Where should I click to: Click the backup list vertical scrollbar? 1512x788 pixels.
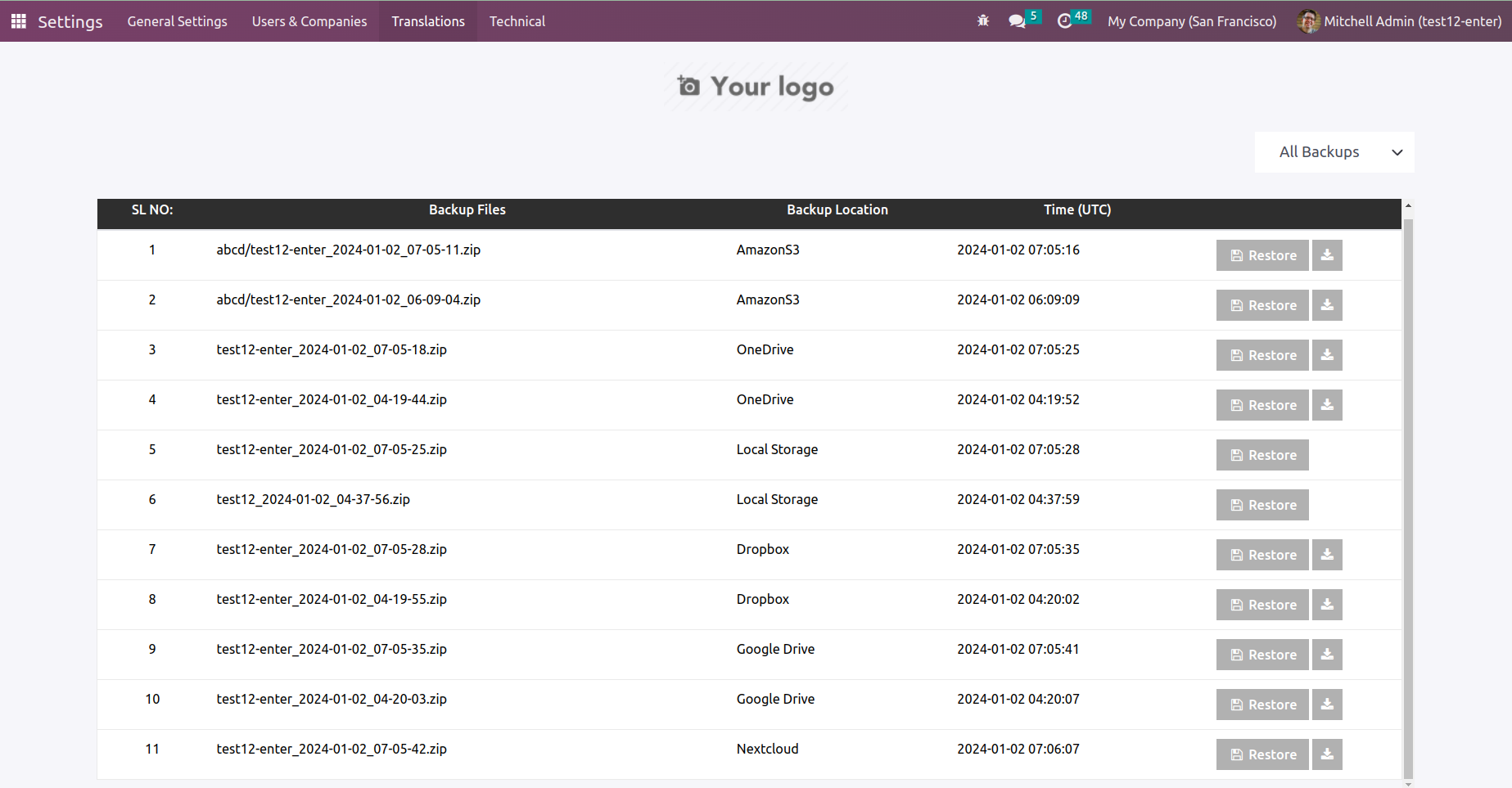pos(1408,491)
